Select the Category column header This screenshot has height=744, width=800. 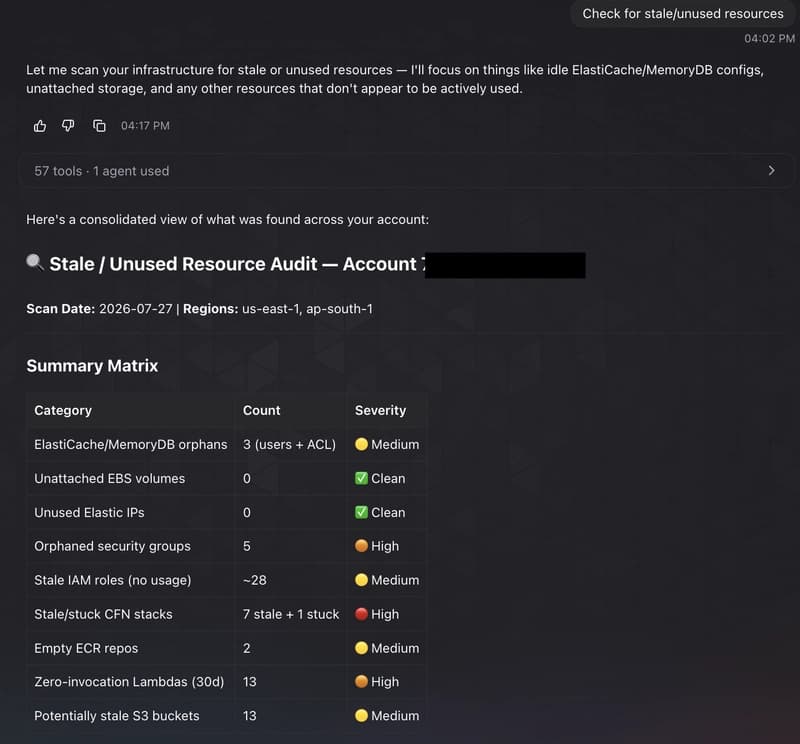pos(63,410)
